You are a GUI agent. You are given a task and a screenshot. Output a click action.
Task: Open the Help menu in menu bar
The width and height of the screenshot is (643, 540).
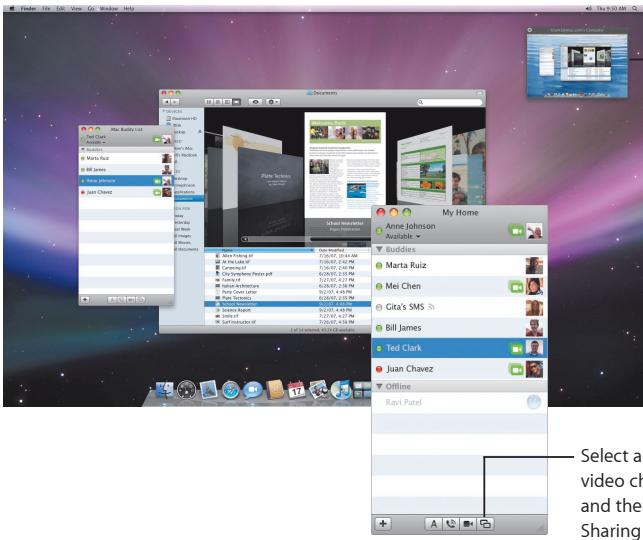click(x=129, y=8)
